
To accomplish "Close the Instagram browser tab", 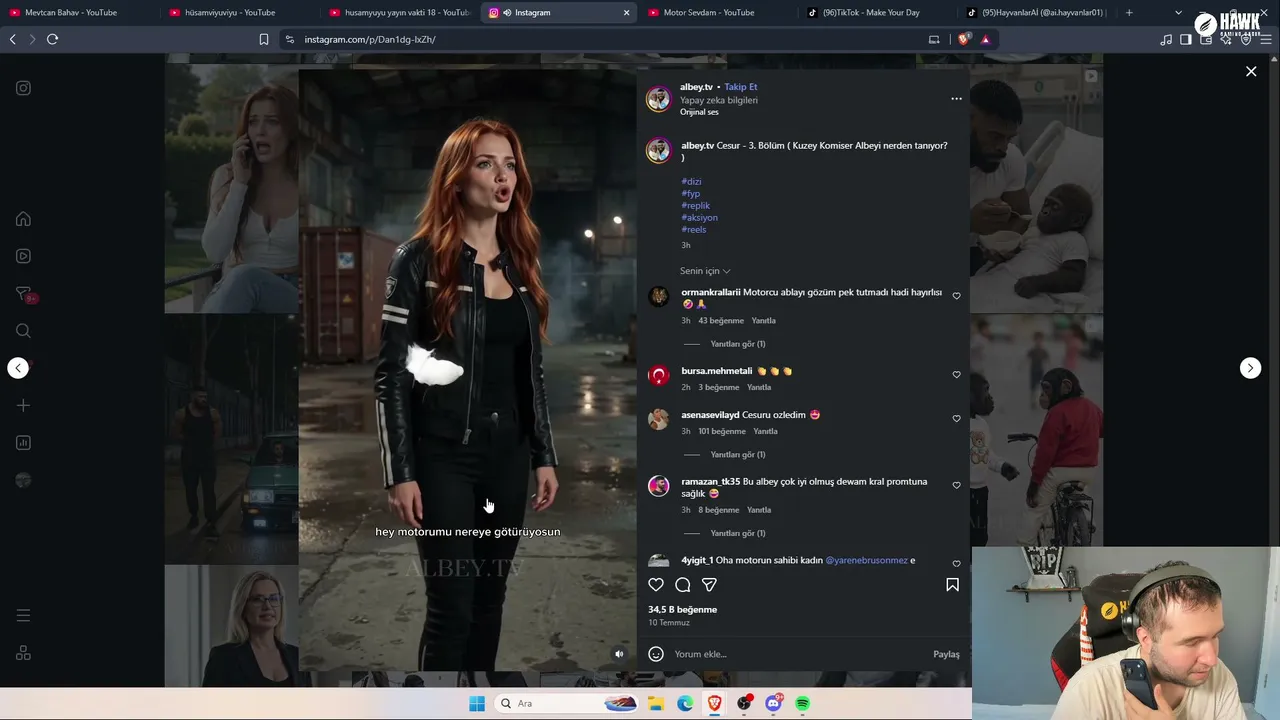I will [x=627, y=13].
